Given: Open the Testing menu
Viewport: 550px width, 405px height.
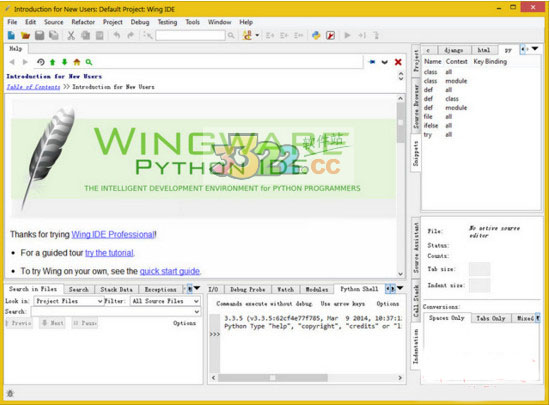Looking at the screenshot, I should tap(167, 22).
